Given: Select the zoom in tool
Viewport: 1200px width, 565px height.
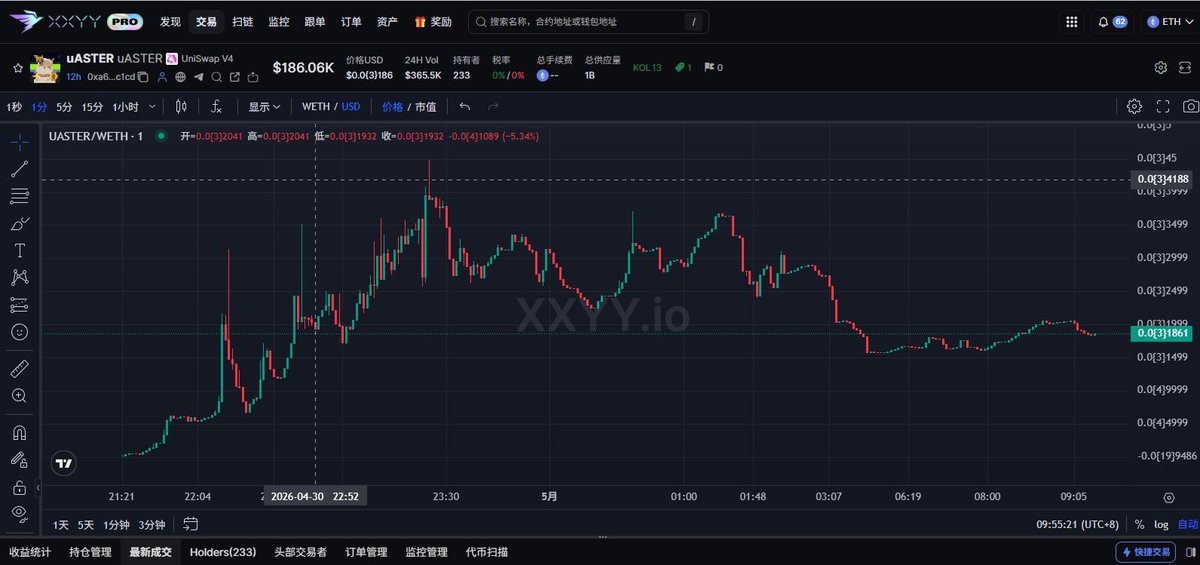Looking at the screenshot, I should click(19, 396).
